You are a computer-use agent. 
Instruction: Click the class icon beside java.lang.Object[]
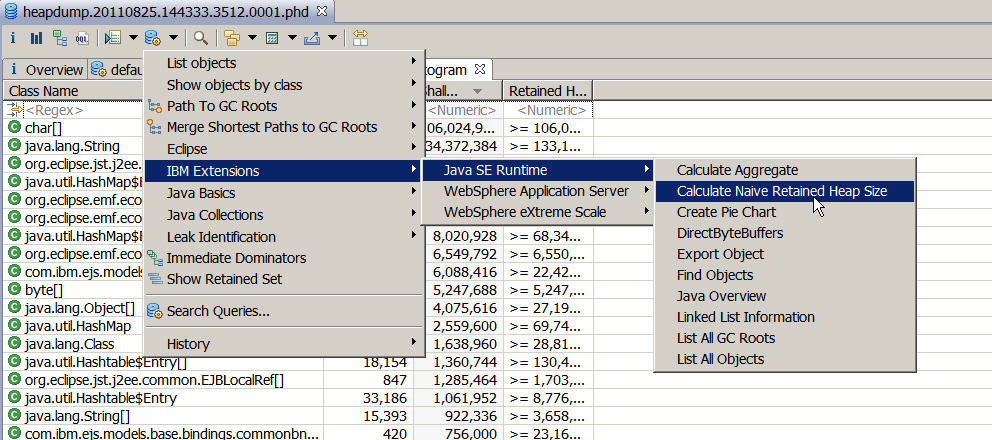point(15,308)
